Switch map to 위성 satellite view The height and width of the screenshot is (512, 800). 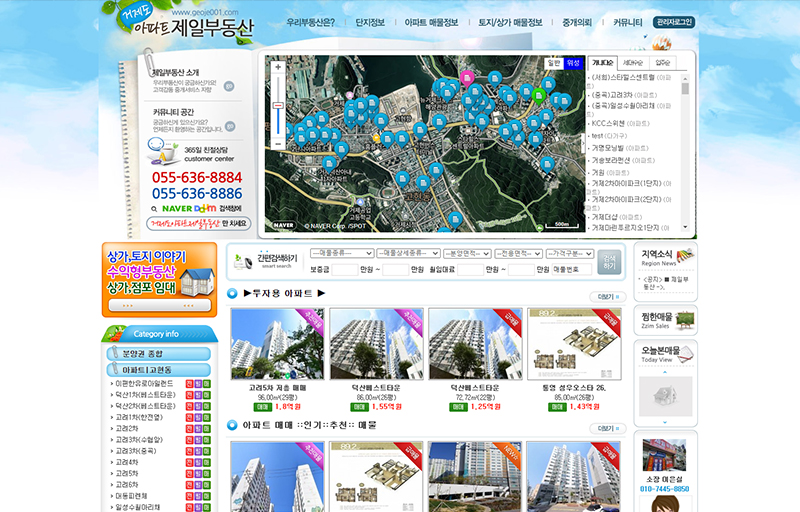click(x=573, y=63)
